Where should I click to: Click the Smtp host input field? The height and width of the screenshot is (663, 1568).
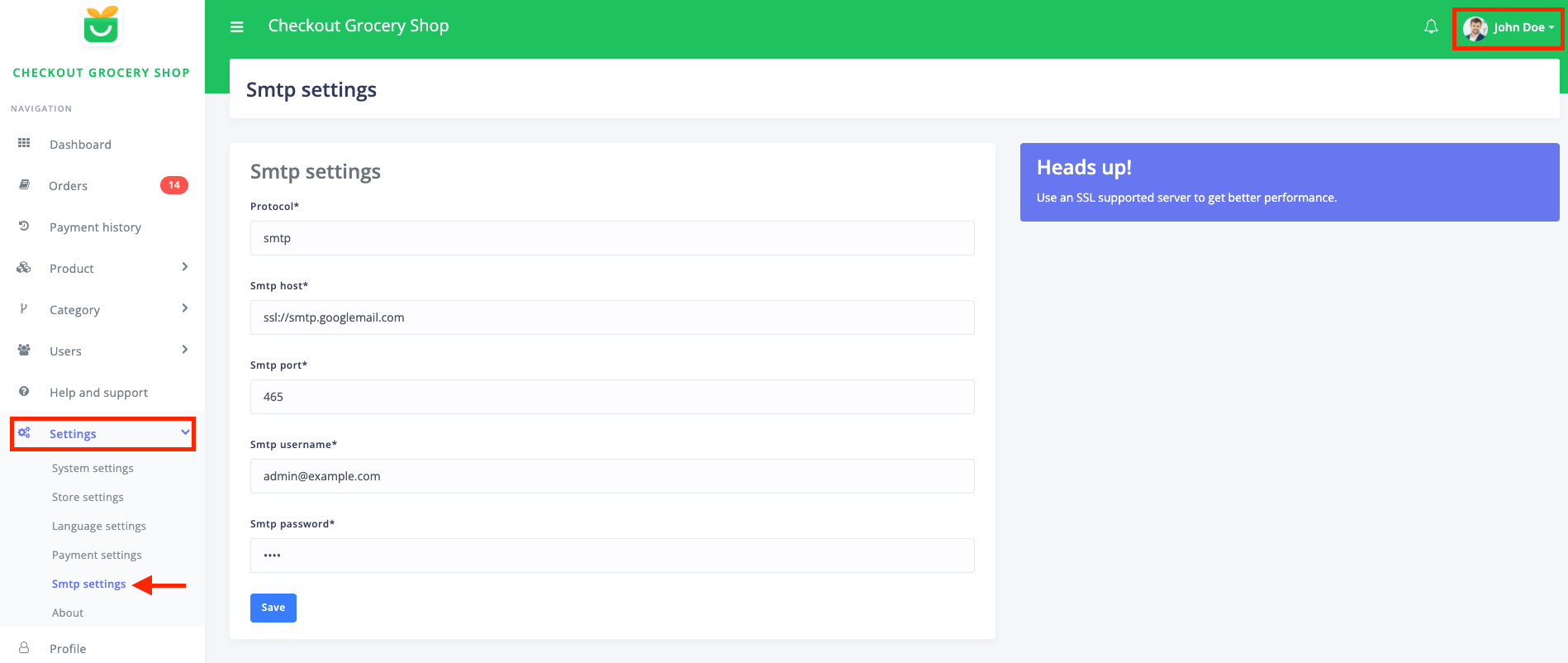click(612, 317)
